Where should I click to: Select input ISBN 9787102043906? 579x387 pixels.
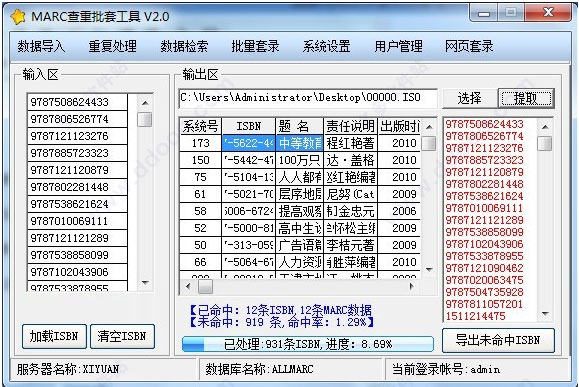click(x=77, y=272)
